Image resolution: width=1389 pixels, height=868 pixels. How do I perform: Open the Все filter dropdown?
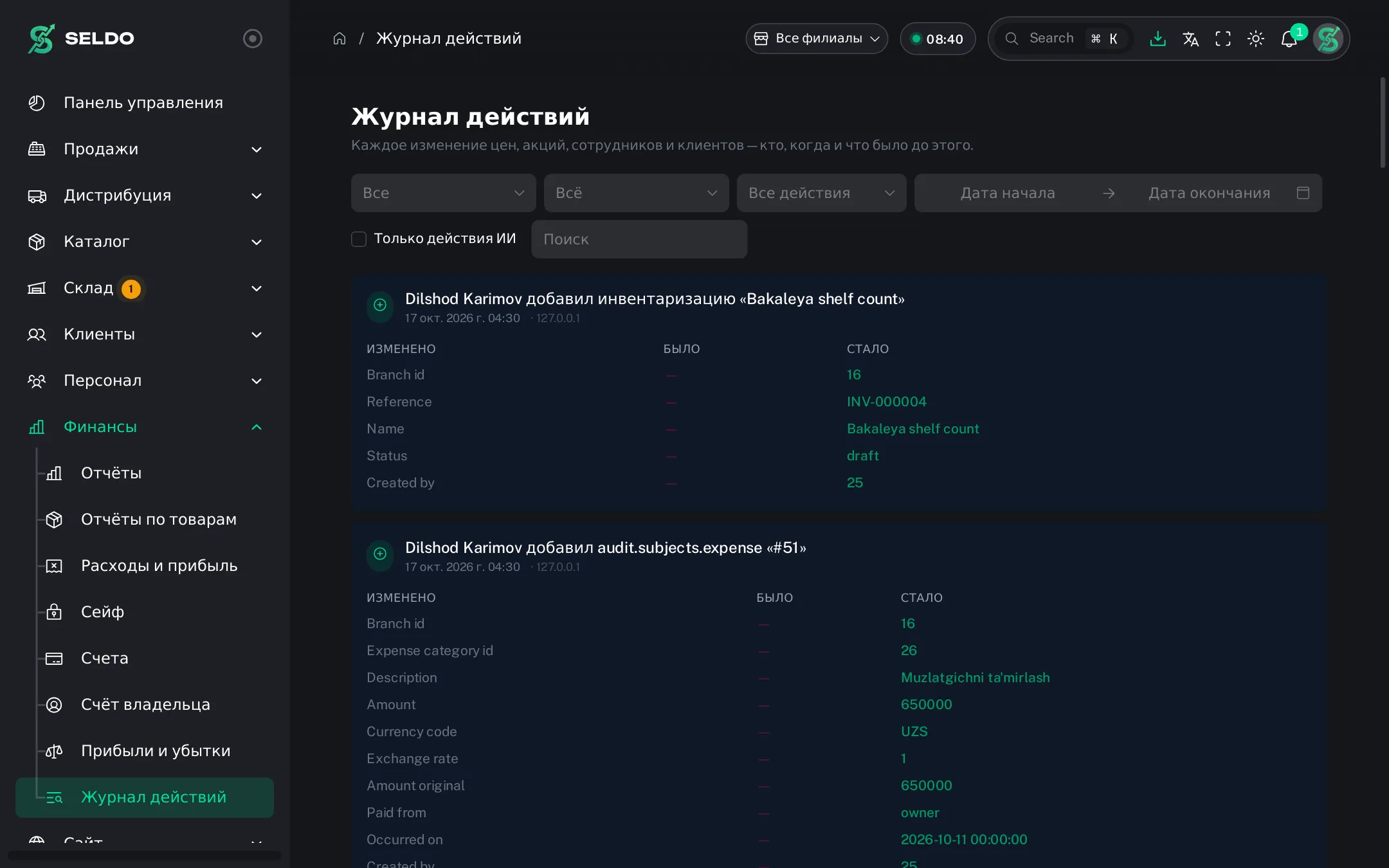point(444,193)
